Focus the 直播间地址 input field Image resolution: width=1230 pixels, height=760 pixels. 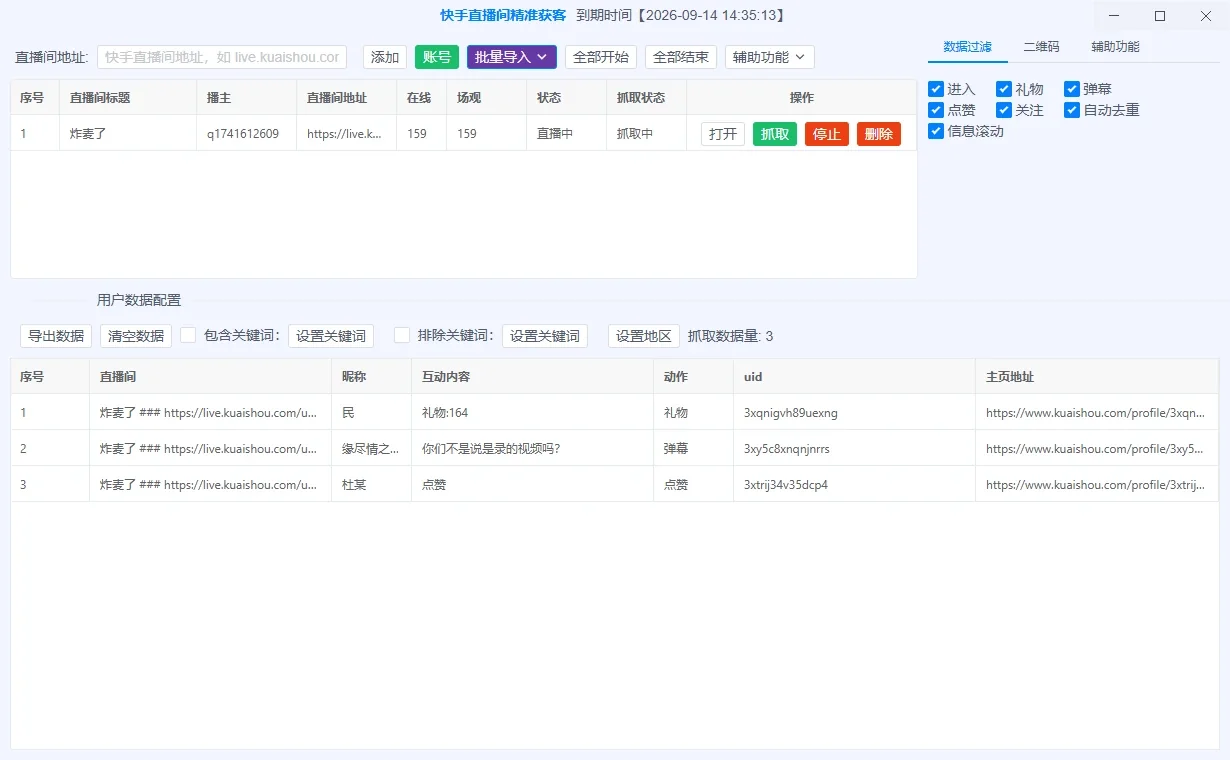click(x=222, y=57)
